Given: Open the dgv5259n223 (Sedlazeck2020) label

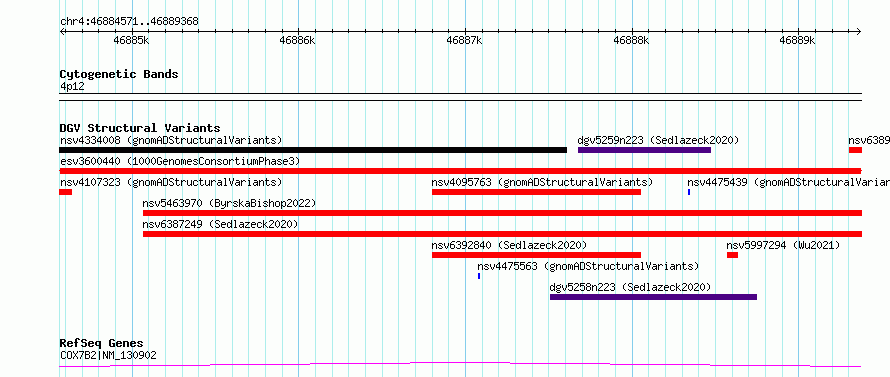Looking at the screenshot, I should coord(658,140).
